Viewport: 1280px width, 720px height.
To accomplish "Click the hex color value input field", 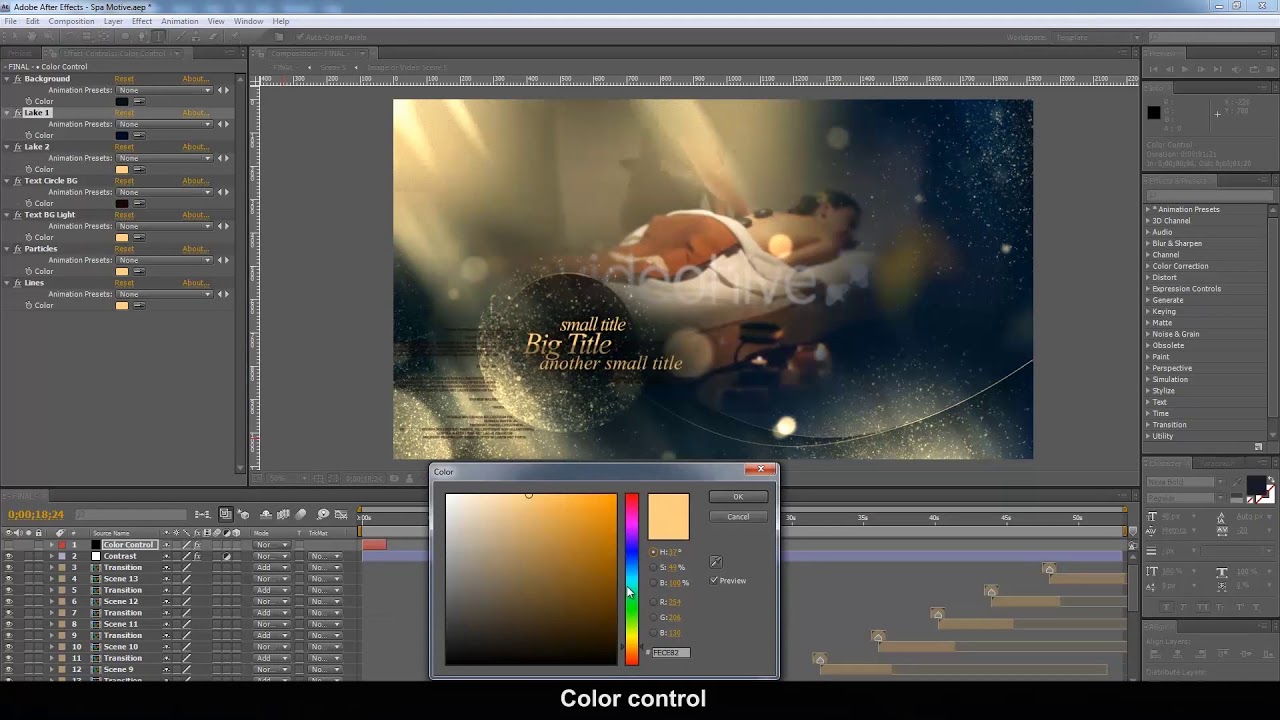I will (670, 652).
